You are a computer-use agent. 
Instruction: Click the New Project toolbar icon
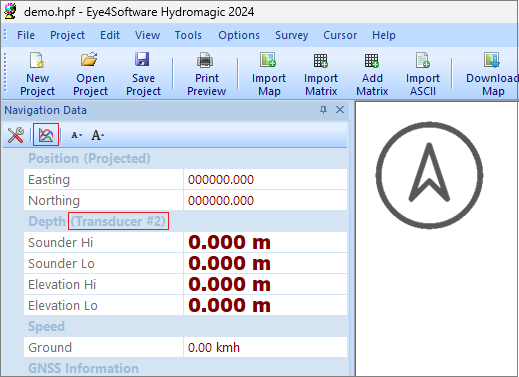[37, 74]
